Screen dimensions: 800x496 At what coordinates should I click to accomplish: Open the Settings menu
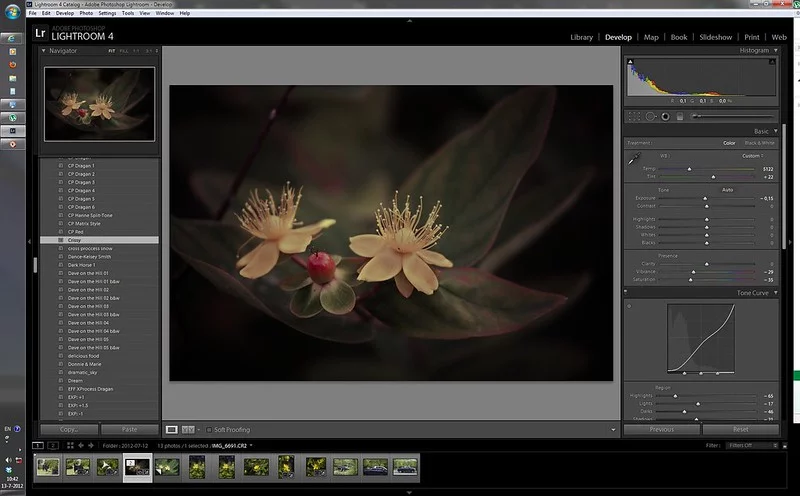[107, 13]
